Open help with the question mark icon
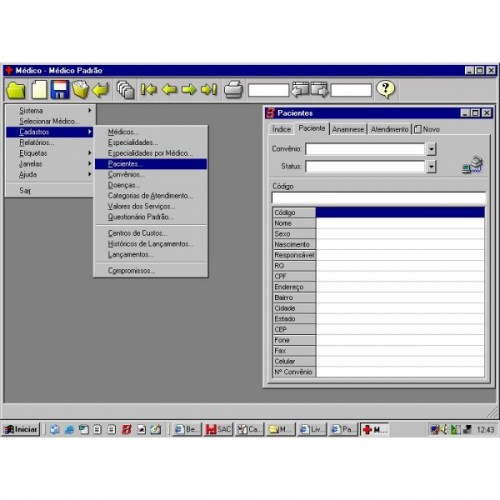 click(x=386, y=89)
